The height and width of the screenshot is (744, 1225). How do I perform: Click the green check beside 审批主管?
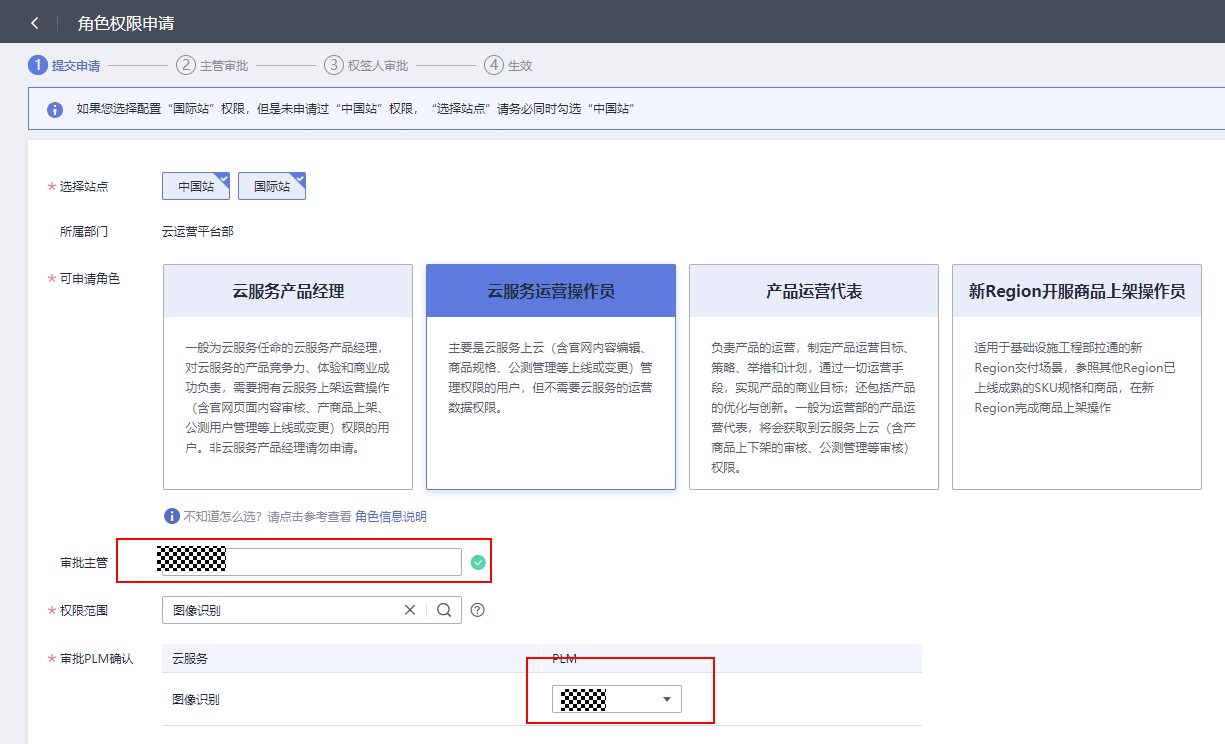coord(478,563)
